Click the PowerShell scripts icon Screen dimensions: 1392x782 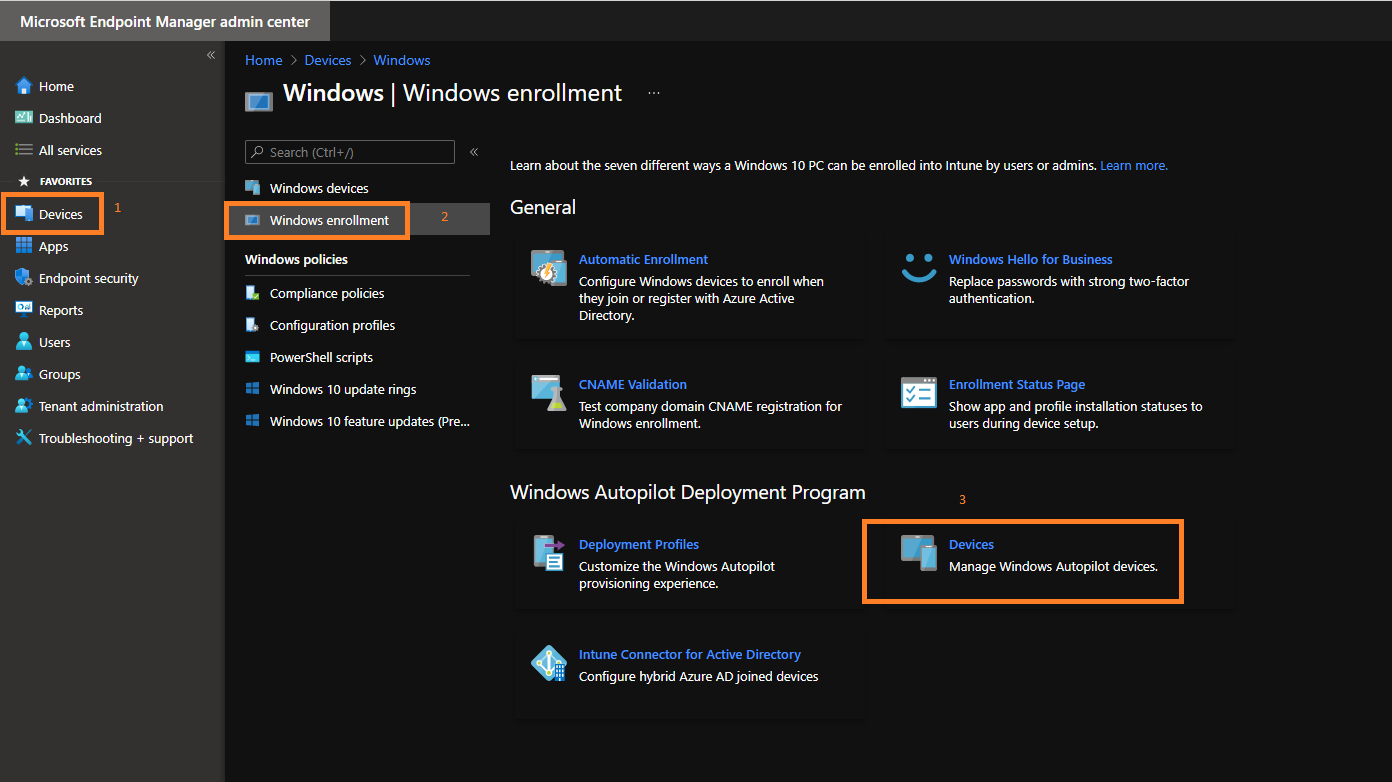tap(253, 357)
